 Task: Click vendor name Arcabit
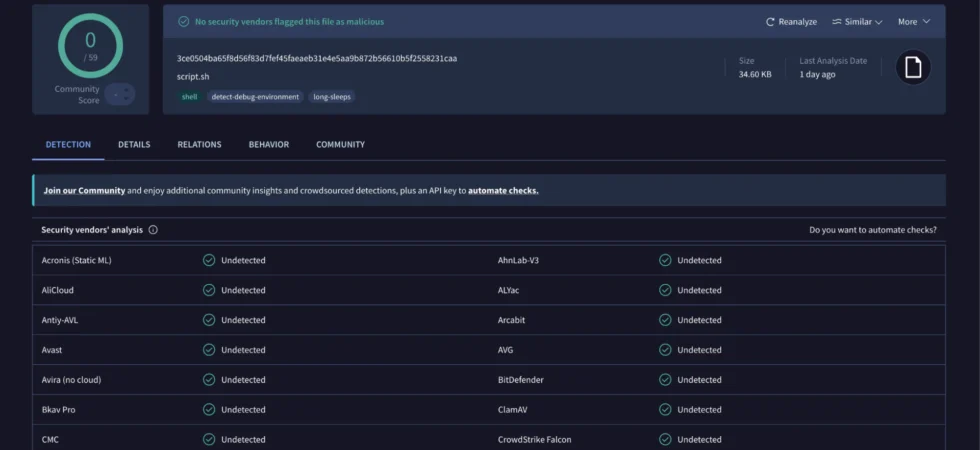click(x=511, y=320)
